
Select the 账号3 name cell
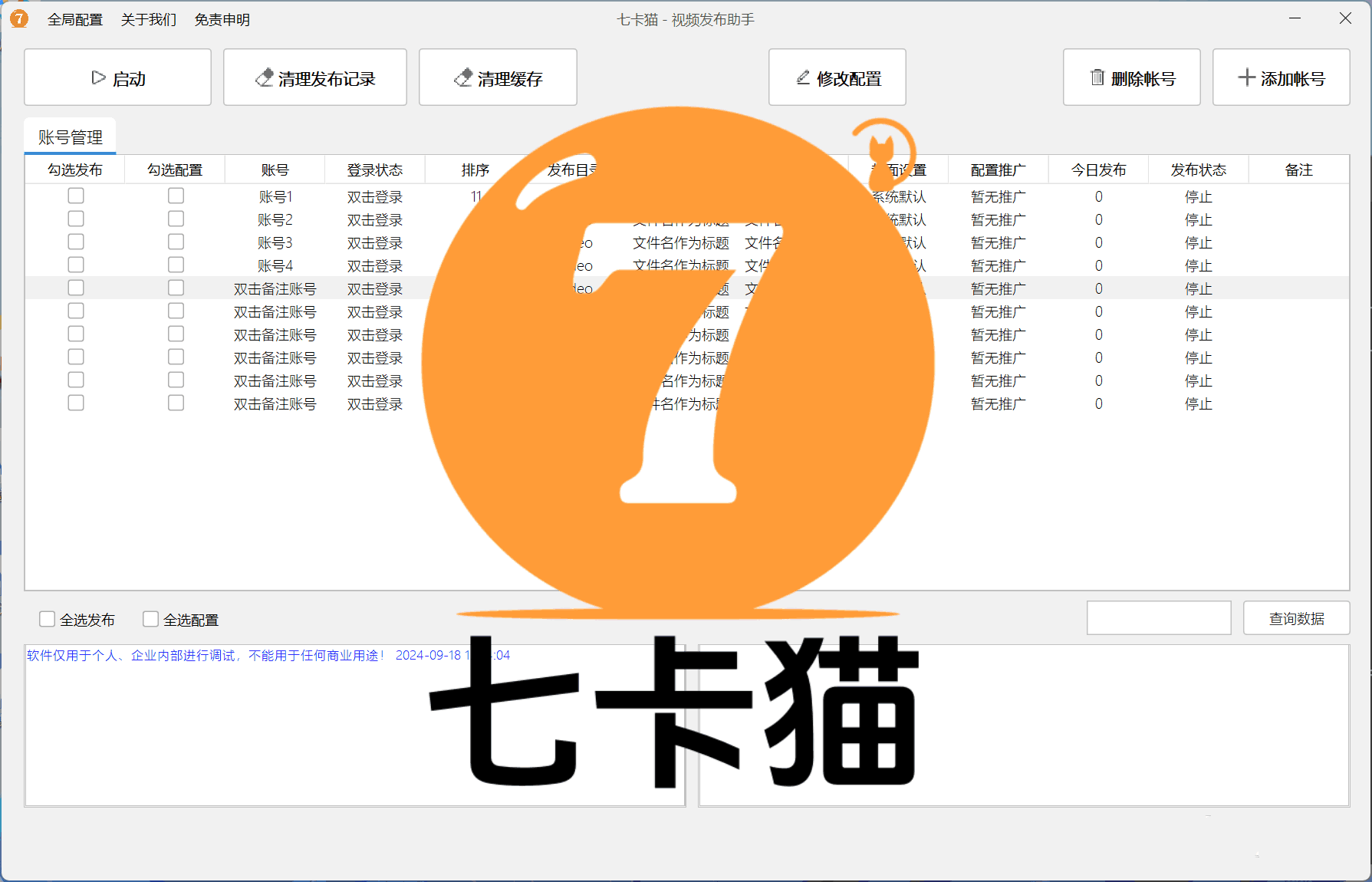point(275,243)
